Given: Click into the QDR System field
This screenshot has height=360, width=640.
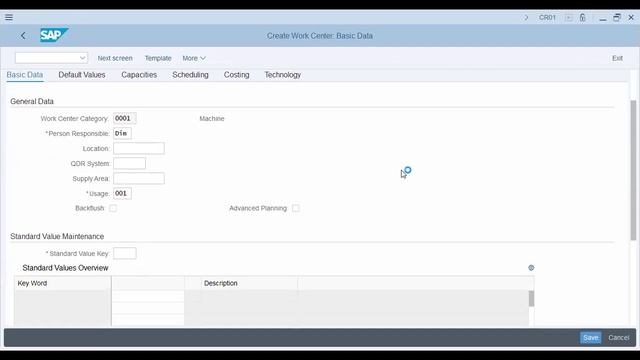Looking at the screenshot, I should tap(129, 164).
